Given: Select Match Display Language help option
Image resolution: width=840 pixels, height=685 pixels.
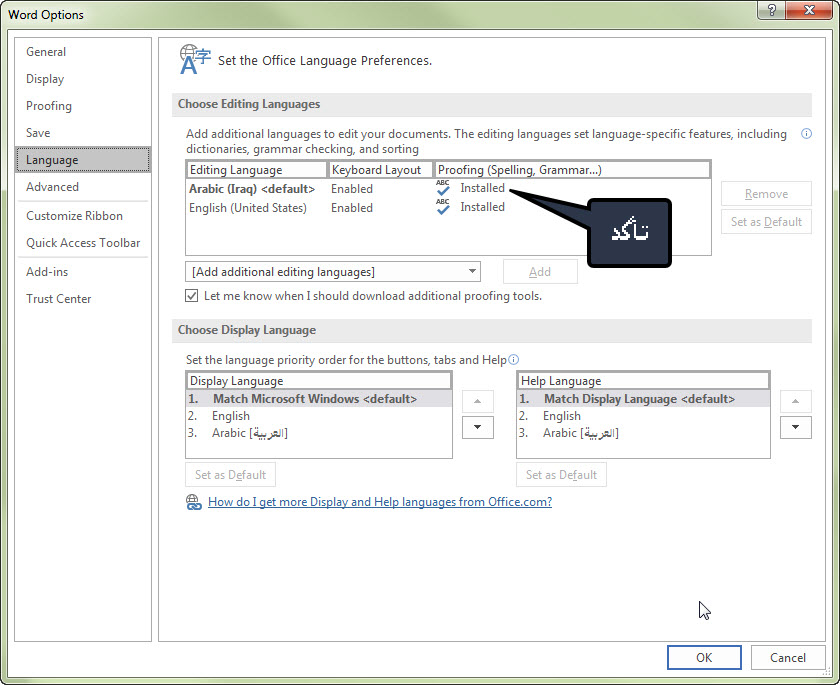Looking at the screenshot, I should (x=643, y=398).
